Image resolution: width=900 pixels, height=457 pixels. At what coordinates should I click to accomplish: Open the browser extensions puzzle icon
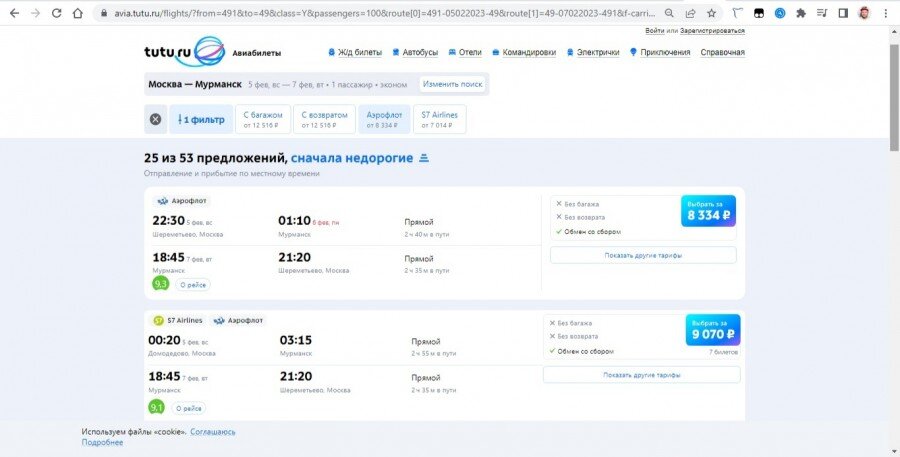pos(801,13)
